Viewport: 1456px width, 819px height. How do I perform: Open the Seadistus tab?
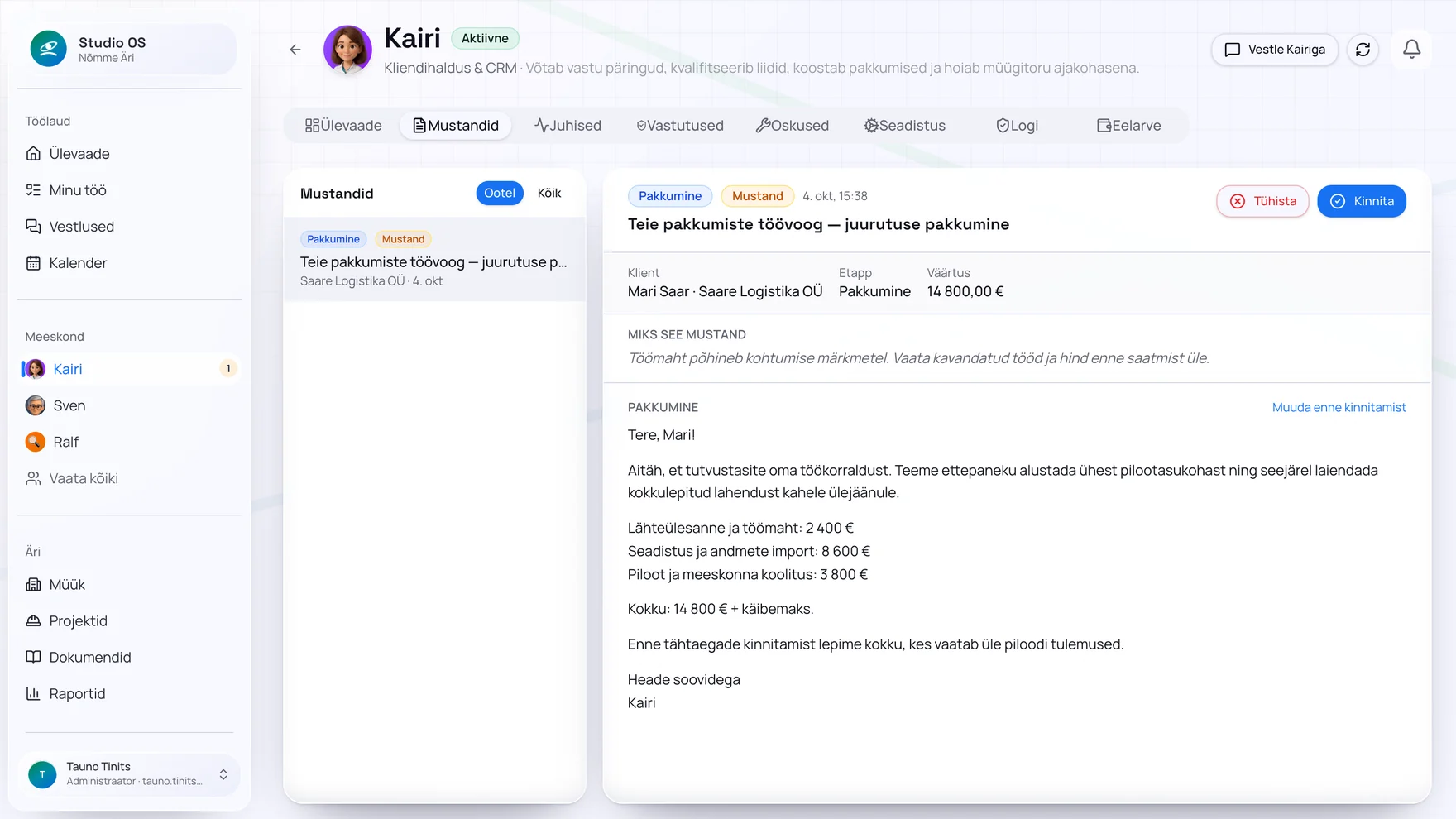(905, 126)
